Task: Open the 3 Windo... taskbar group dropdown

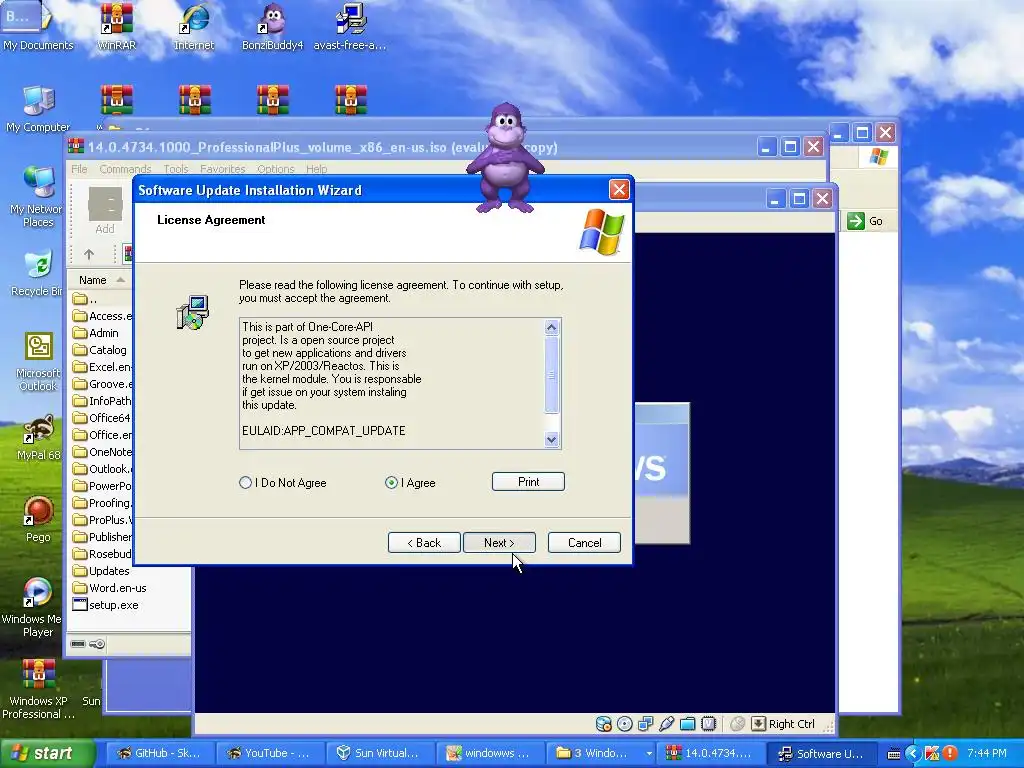Action: point(648,754)
